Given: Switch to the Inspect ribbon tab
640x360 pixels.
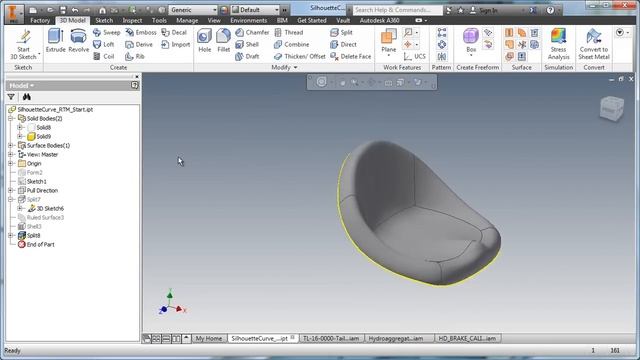Looking at the screenshot, I should pos(132,20).
